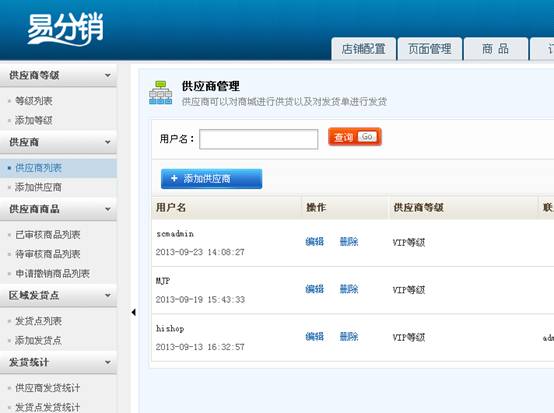Click the 供应商等级 sidebar header
554x413 pixels.
click(58, 75)
